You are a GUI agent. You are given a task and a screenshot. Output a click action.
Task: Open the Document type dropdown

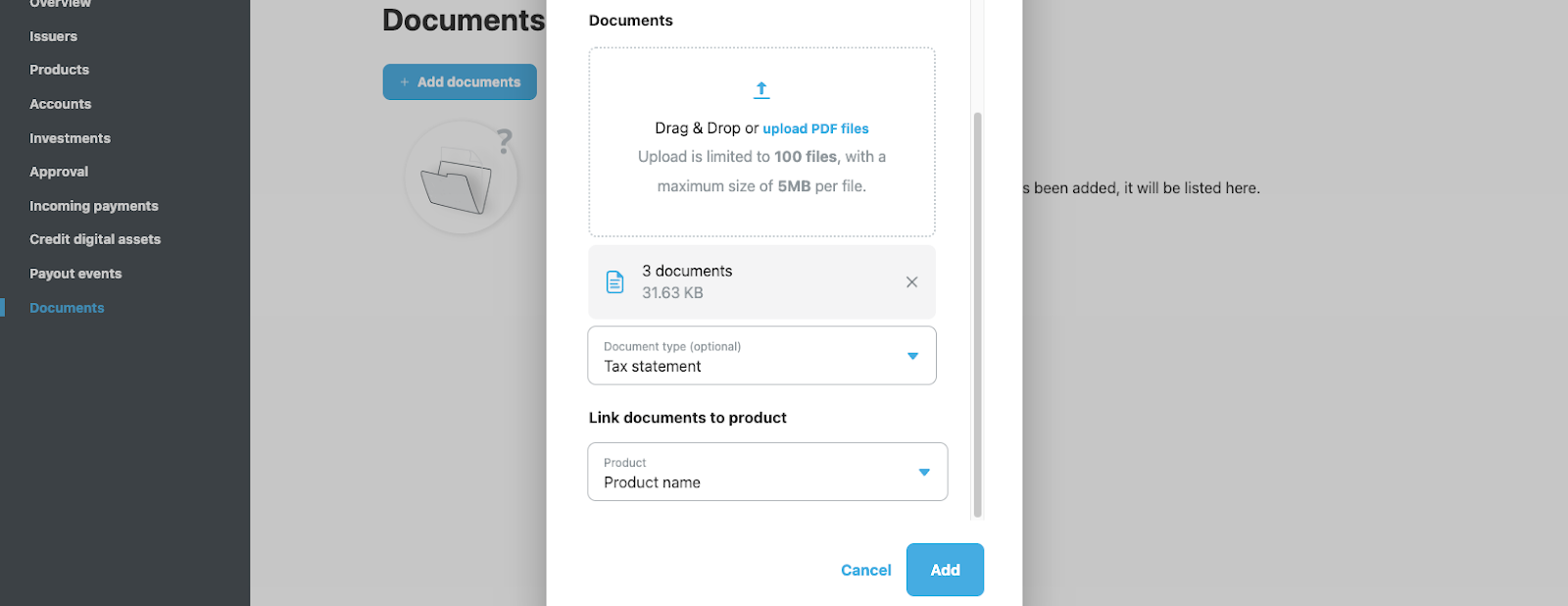click(x=761, y=356)
